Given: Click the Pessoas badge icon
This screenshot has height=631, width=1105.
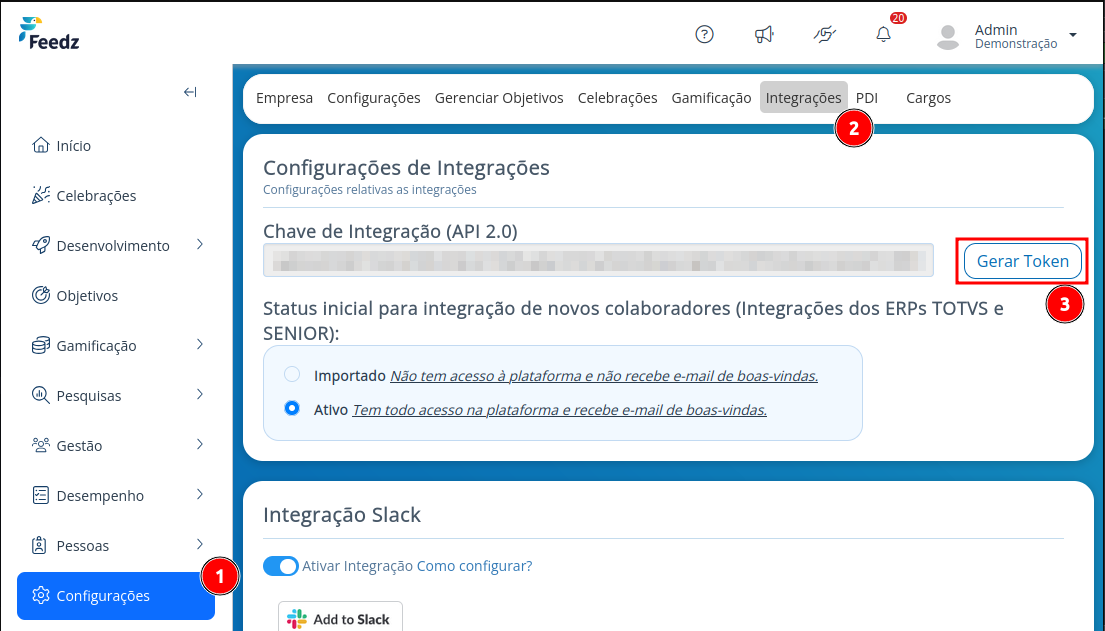Looking at the screenshot, I should pyautogui.click(x=40, y=545).
